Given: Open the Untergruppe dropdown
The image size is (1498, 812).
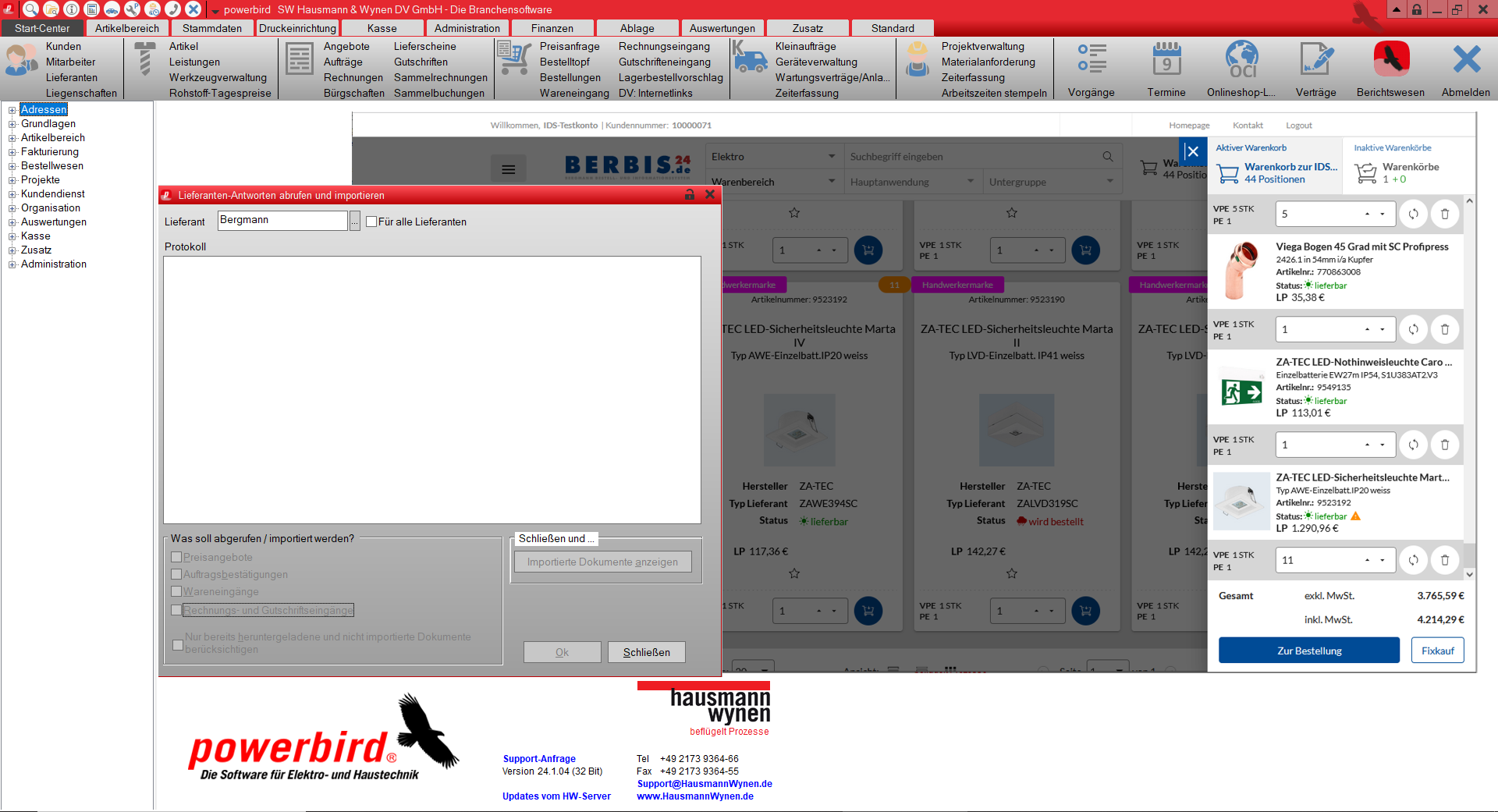Looking at the screenshot, I should [x=1052, y=182].
